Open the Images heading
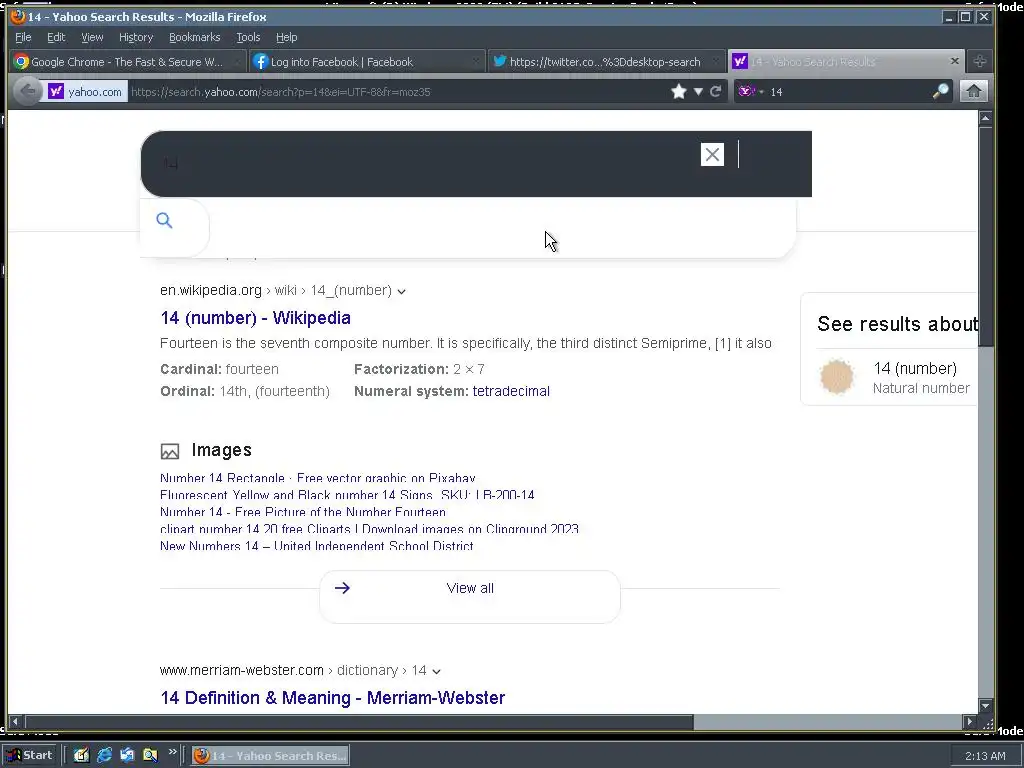1024x768 pixels. [221, 450]
